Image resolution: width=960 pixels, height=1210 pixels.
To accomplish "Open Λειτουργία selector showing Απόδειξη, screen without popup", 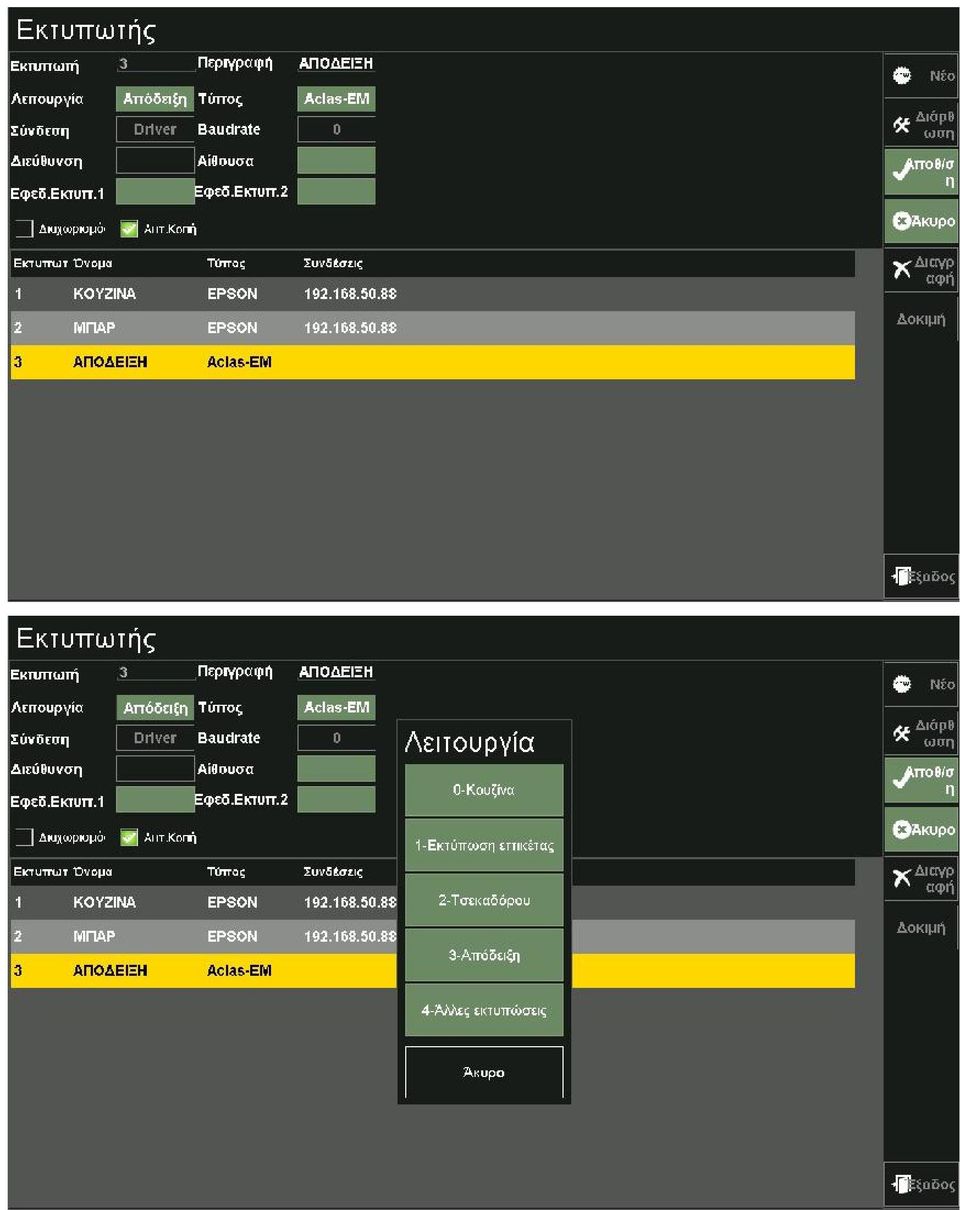I will pos(155,100).
